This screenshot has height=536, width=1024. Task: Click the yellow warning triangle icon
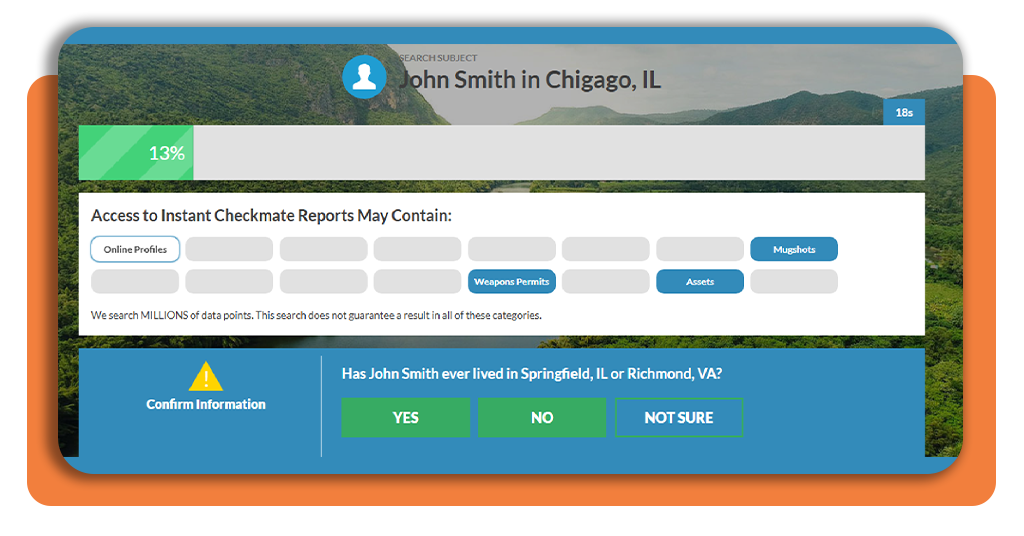[206, 376]
